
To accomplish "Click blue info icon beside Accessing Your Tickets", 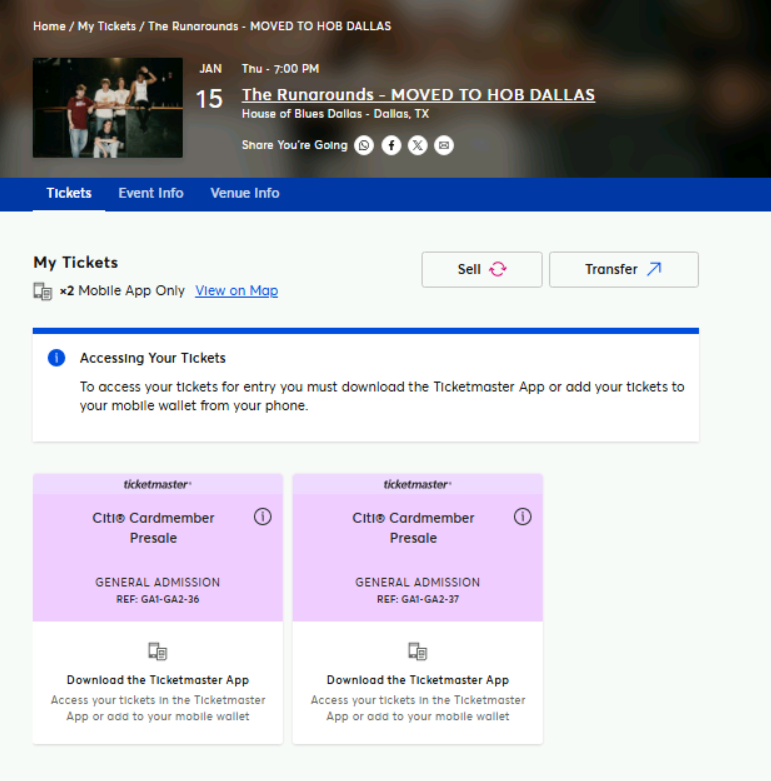I will click(x=56, y=358).
